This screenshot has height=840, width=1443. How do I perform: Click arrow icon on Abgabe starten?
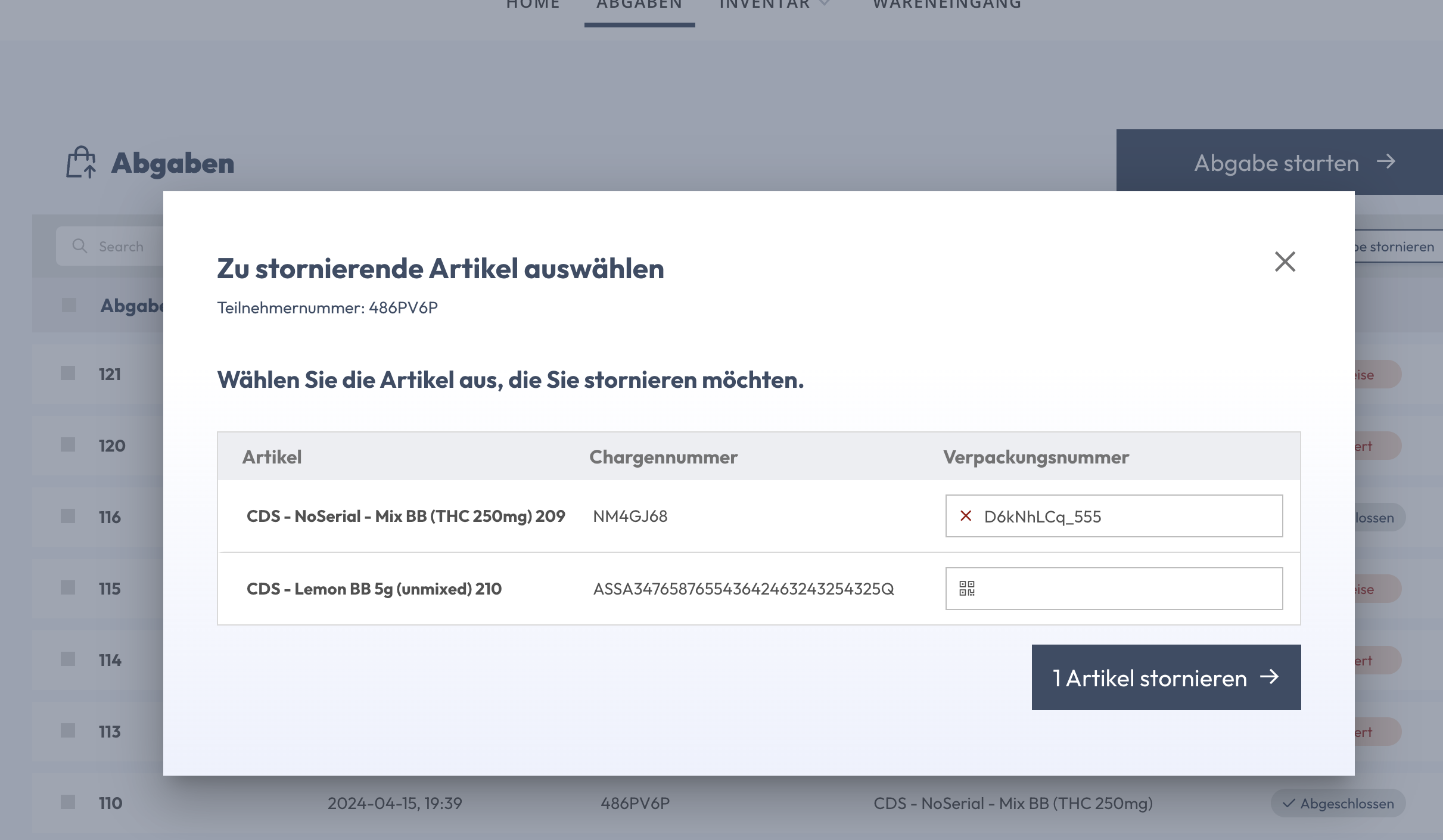click(x=1386, y=161)
